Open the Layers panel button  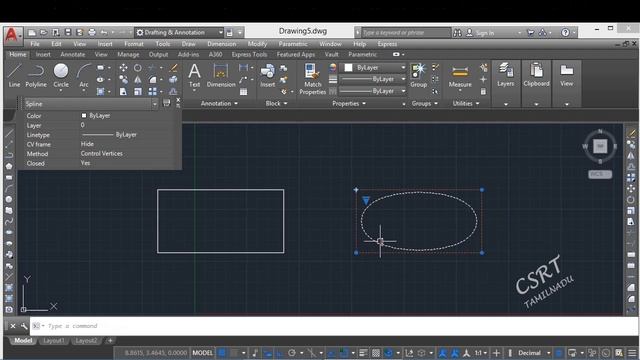(506, 75)
